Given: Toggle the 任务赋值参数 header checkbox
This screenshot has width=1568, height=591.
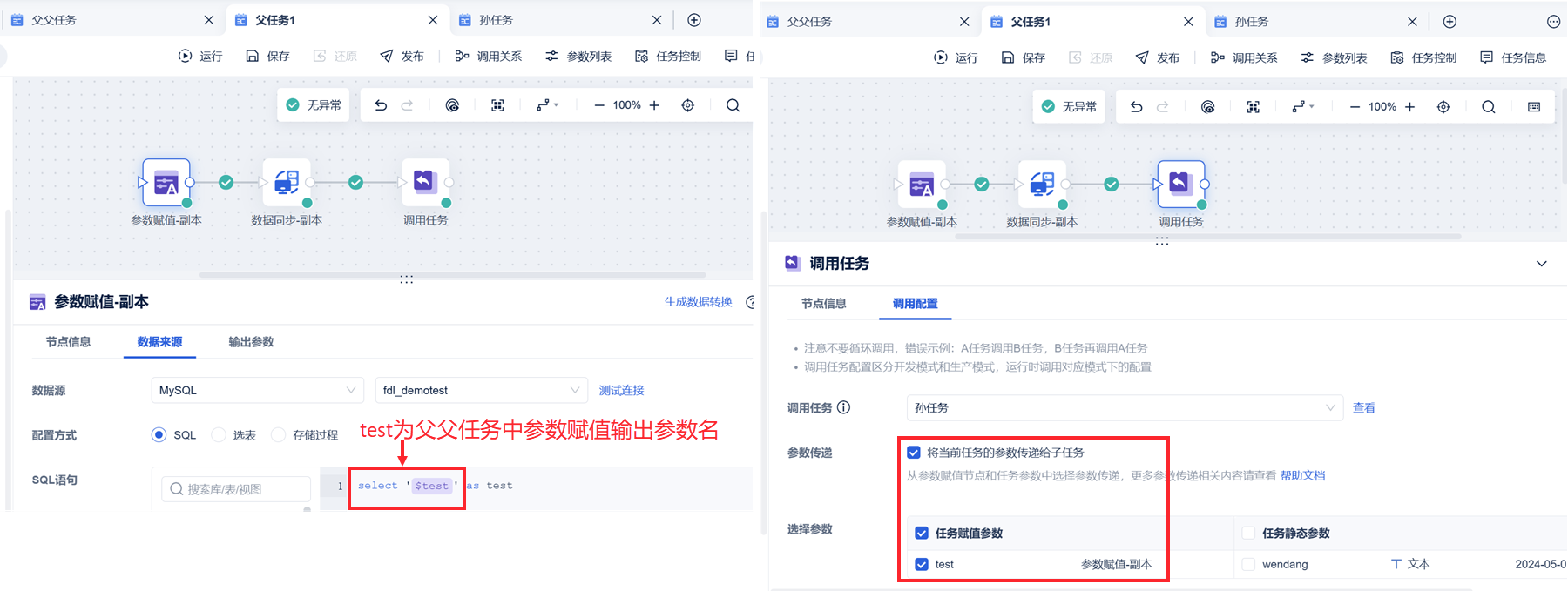Looking at the screenshot, I should coord(922,533).
